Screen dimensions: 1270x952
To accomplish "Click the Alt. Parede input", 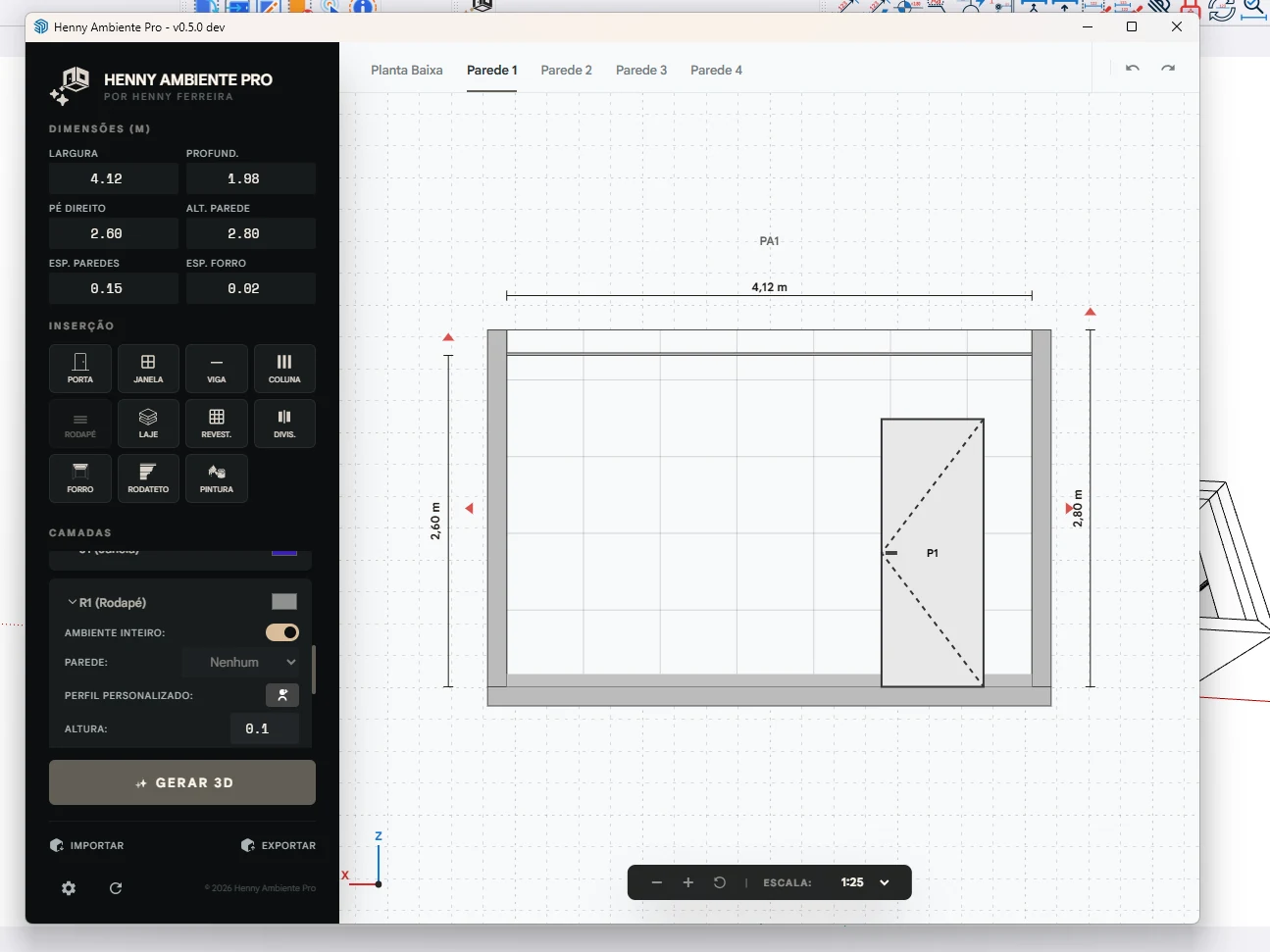I will click(251, 233).
